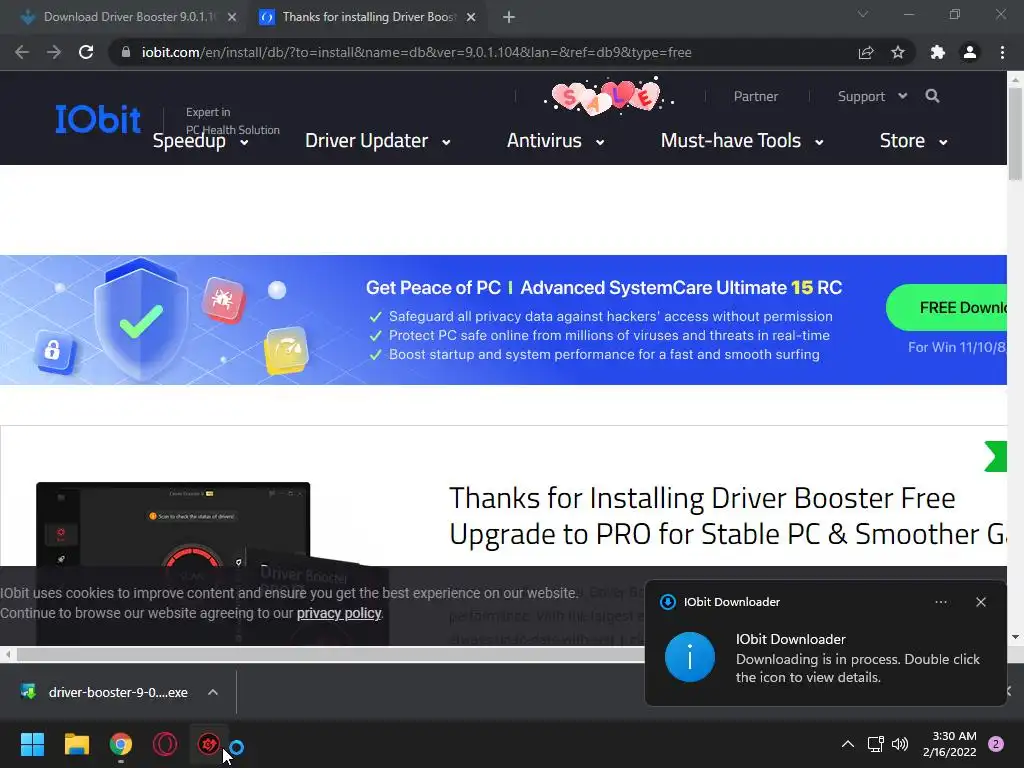1024x768 pixels.
Task: Click the horizontal page scrollbar thumb
Action: pos(330,654)
